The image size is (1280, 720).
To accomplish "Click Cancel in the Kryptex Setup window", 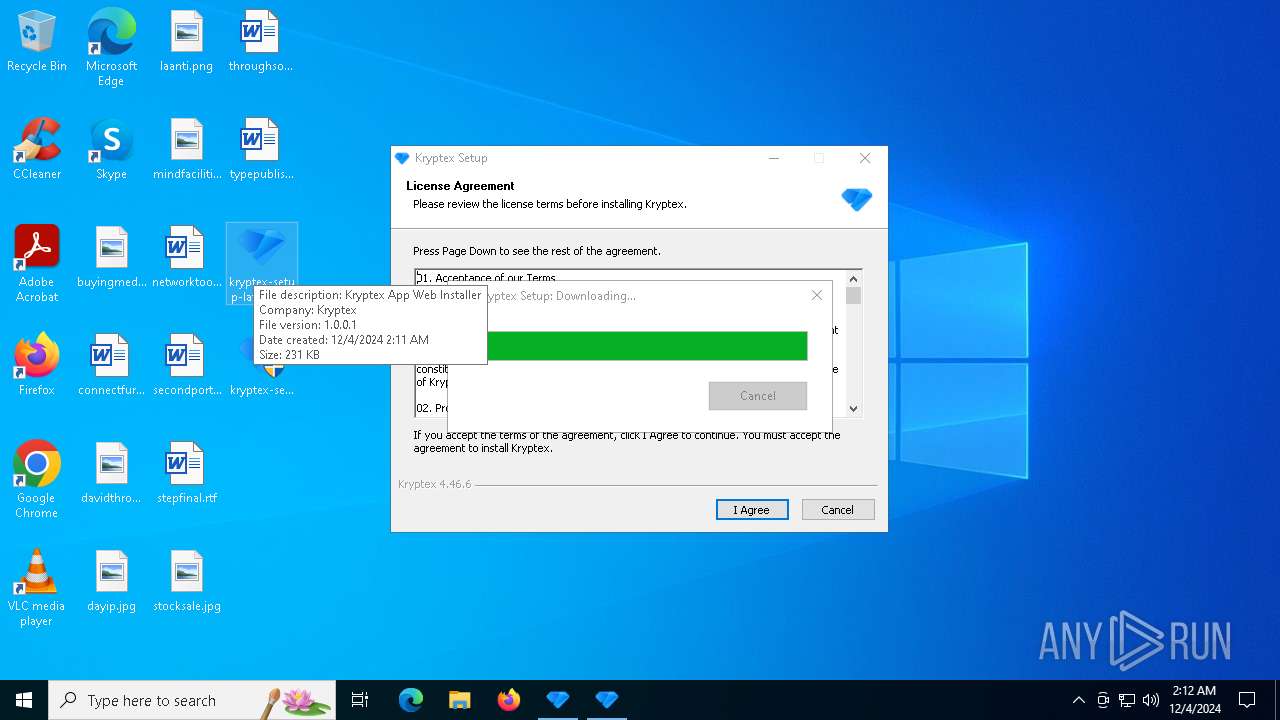I will pyautogui.click(x=838, y=510).
